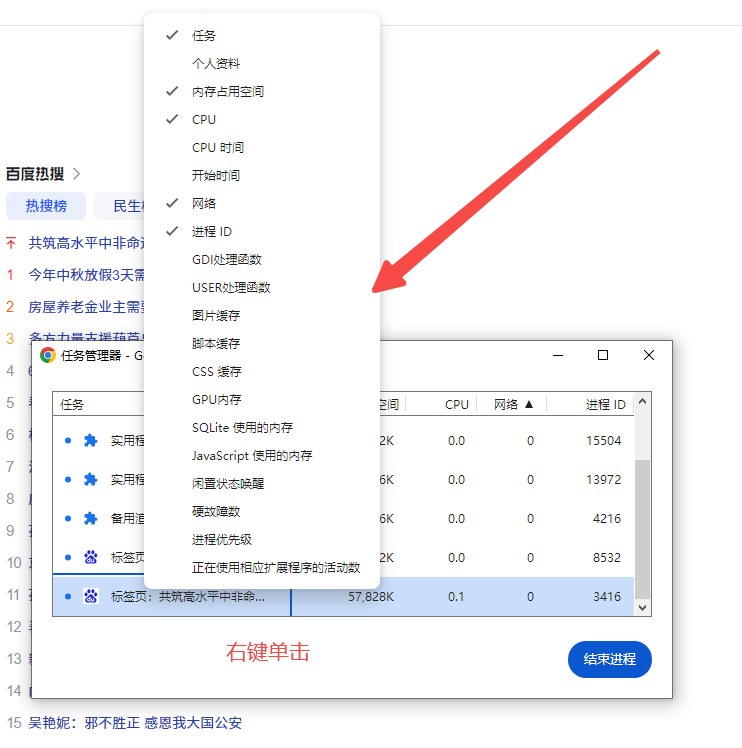Select CSS 缓存 in context menu
This screenshot has width=742, height=748.
click(262, 372)
